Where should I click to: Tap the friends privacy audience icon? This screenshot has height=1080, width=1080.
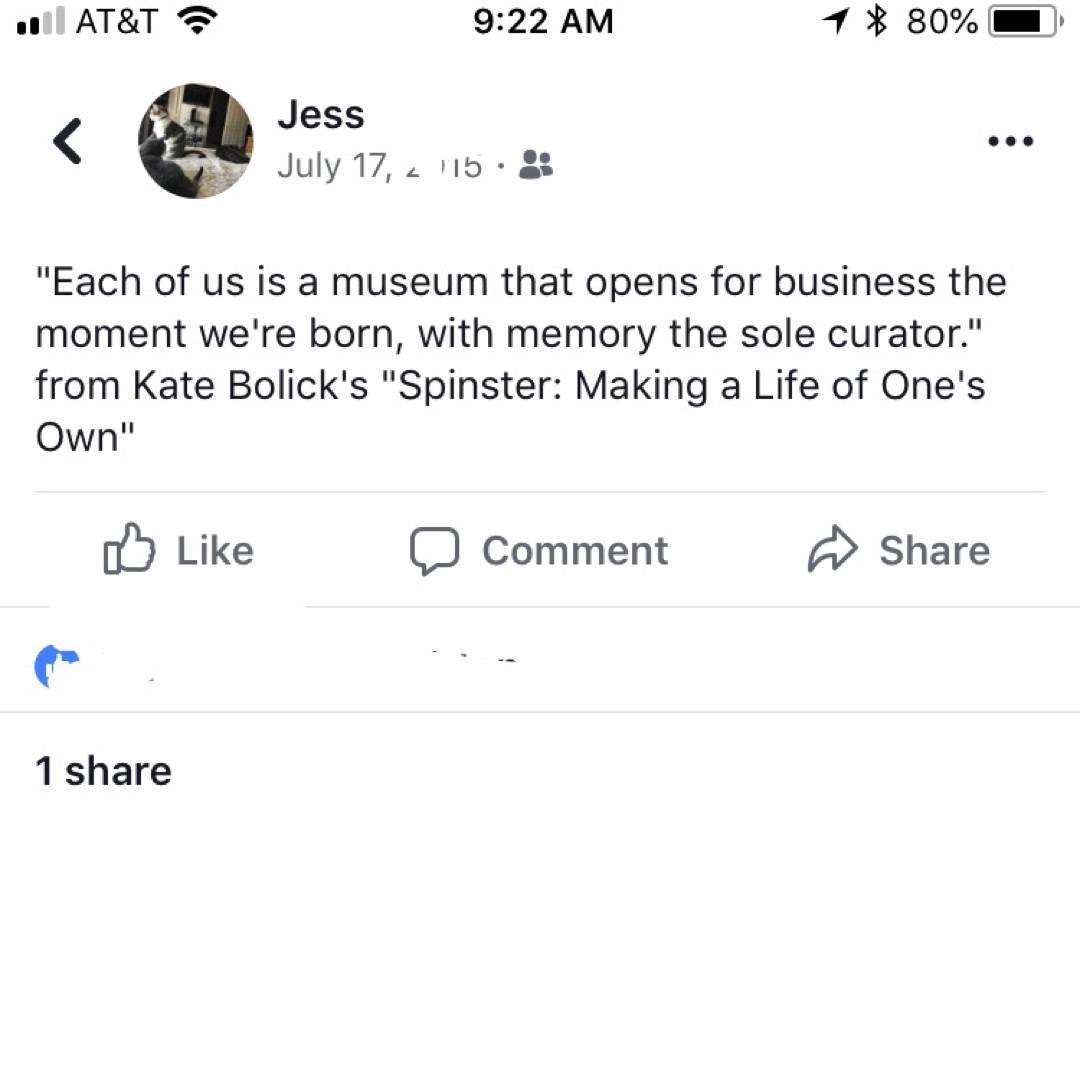(536, 165)
